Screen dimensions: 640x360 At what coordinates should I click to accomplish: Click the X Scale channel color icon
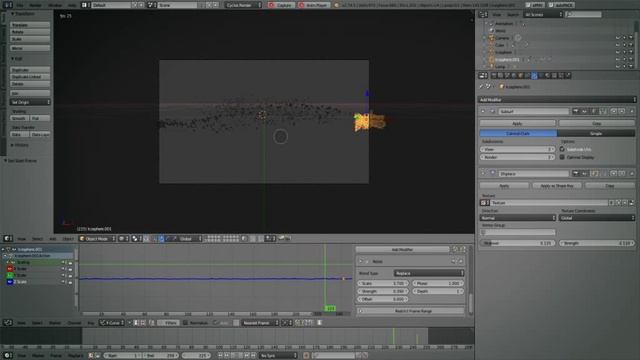(10, 269)
